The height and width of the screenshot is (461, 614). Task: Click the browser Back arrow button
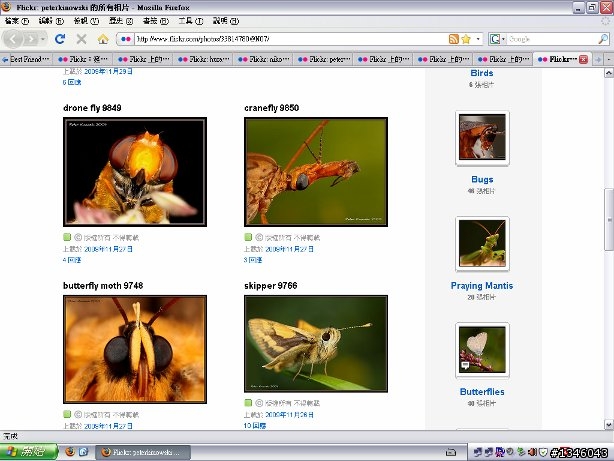point(13,39)
